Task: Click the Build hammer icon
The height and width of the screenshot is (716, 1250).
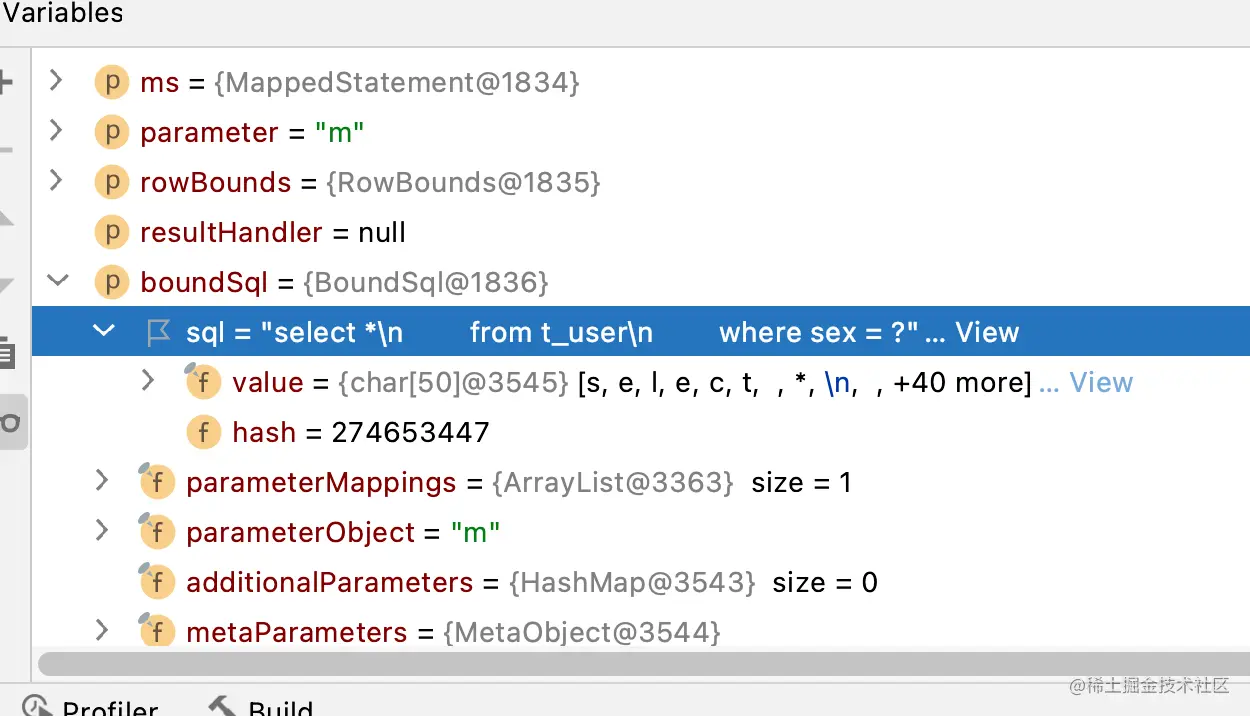Action: coord(222,706)
